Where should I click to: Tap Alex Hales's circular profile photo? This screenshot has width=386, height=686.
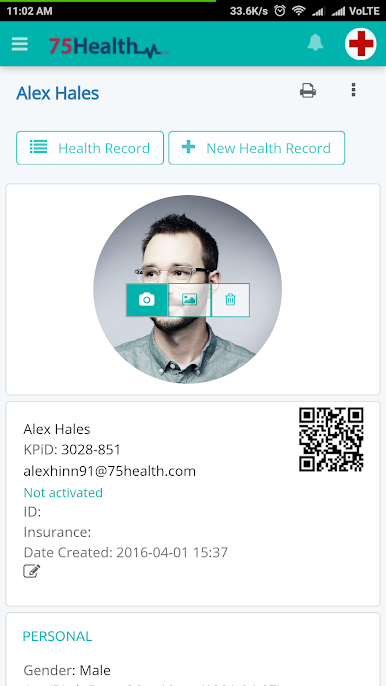(x=187, y=289)
